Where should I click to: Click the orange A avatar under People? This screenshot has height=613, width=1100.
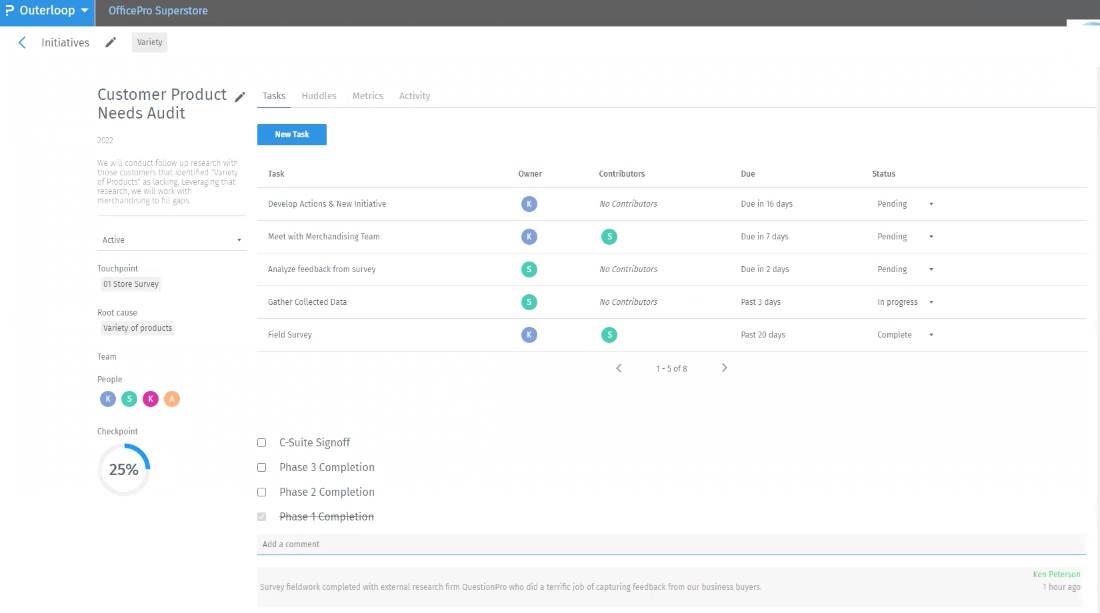(x=172, y=399)
